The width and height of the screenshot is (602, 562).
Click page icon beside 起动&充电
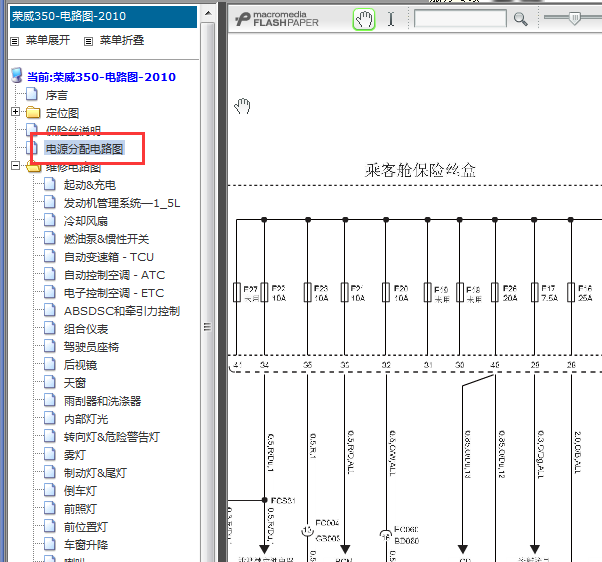[x=50, y=184]
